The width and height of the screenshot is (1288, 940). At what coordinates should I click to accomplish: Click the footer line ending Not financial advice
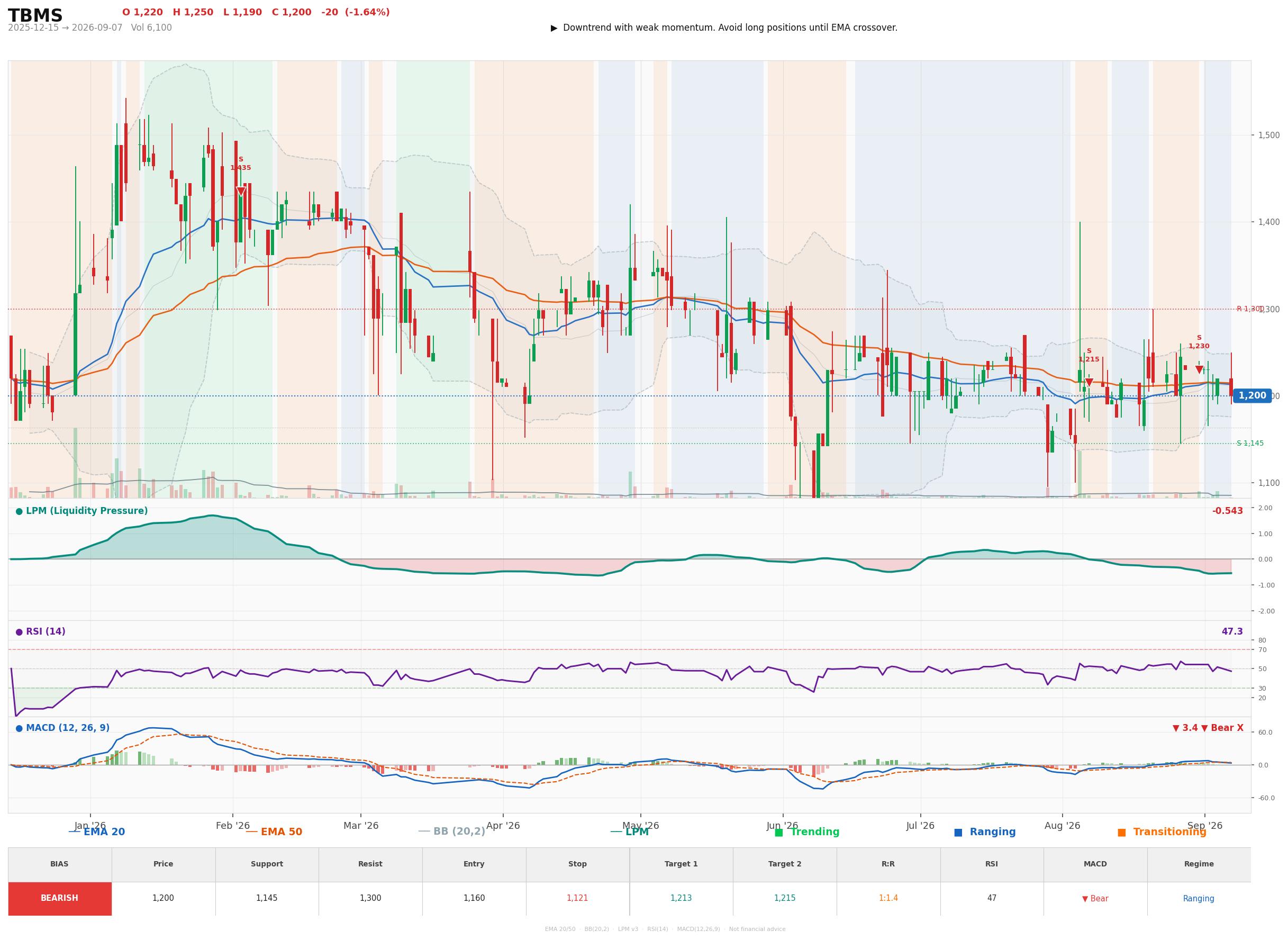(x=665, y=929)
